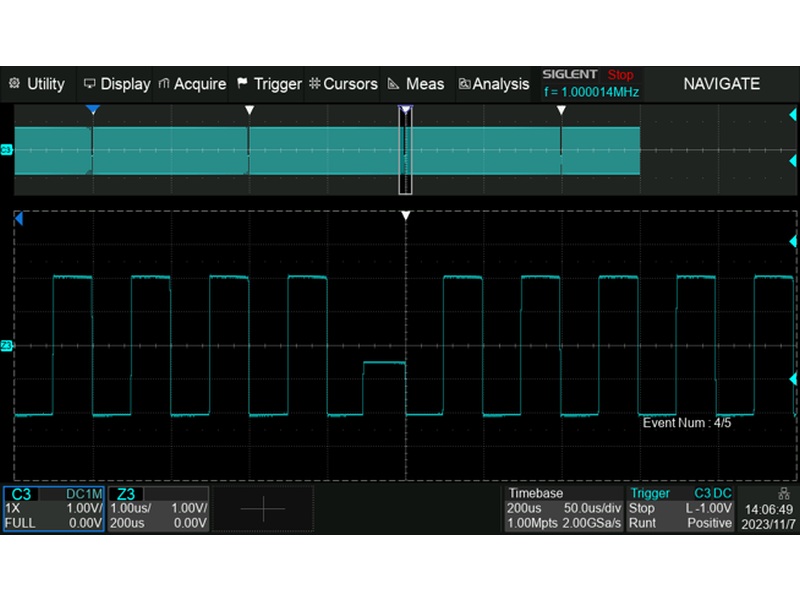Click the date and time display
800x600 pixels.
769,517
